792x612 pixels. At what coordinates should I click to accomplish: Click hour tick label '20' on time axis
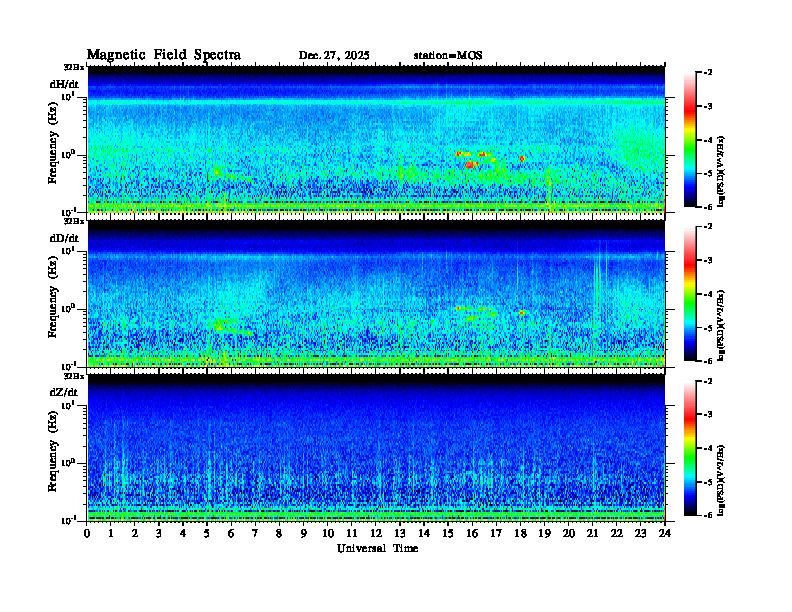pos(569,534)
